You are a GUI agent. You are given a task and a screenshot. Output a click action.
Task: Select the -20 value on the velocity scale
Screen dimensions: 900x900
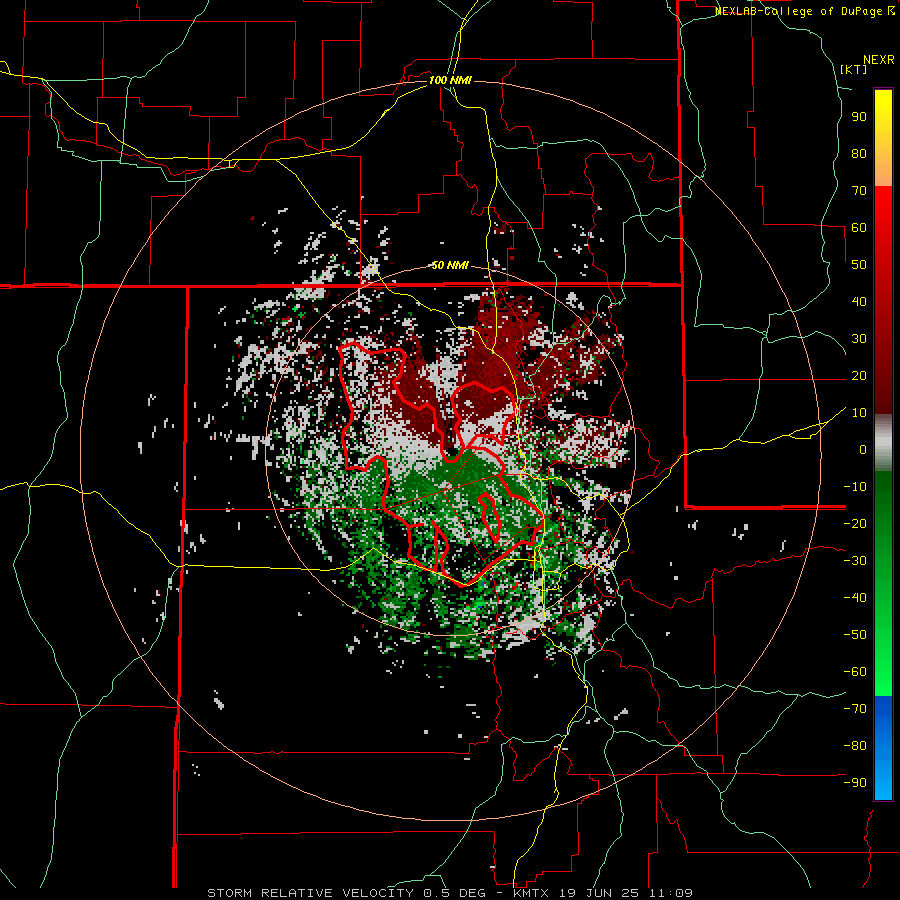[x=855, y=523]
